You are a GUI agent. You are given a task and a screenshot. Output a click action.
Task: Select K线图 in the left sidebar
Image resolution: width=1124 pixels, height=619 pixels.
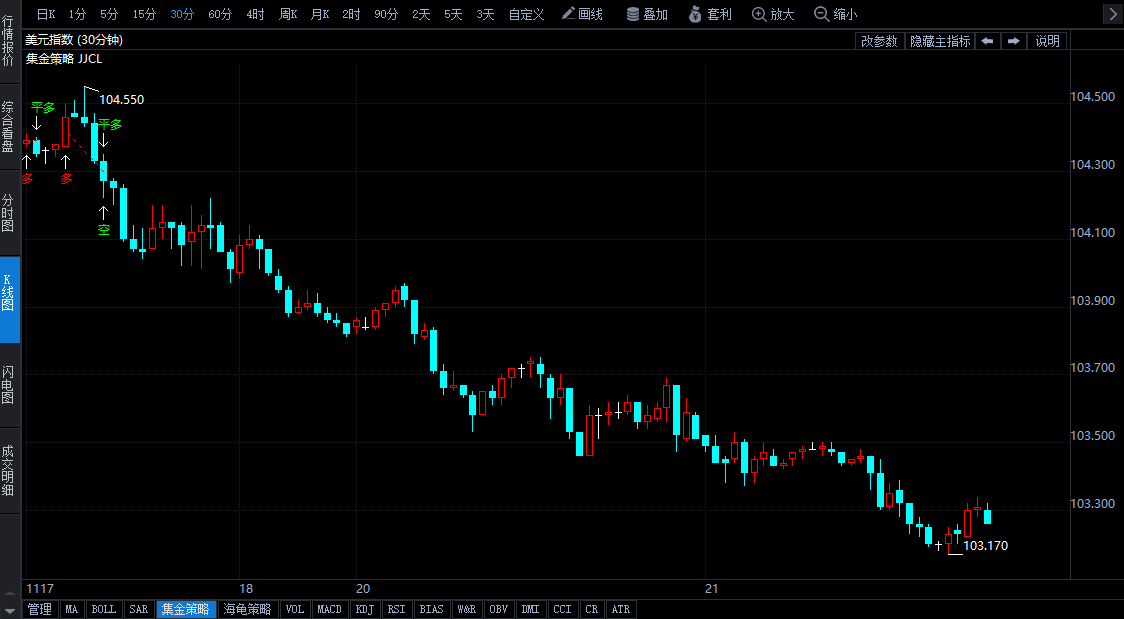tap(9, 299)
